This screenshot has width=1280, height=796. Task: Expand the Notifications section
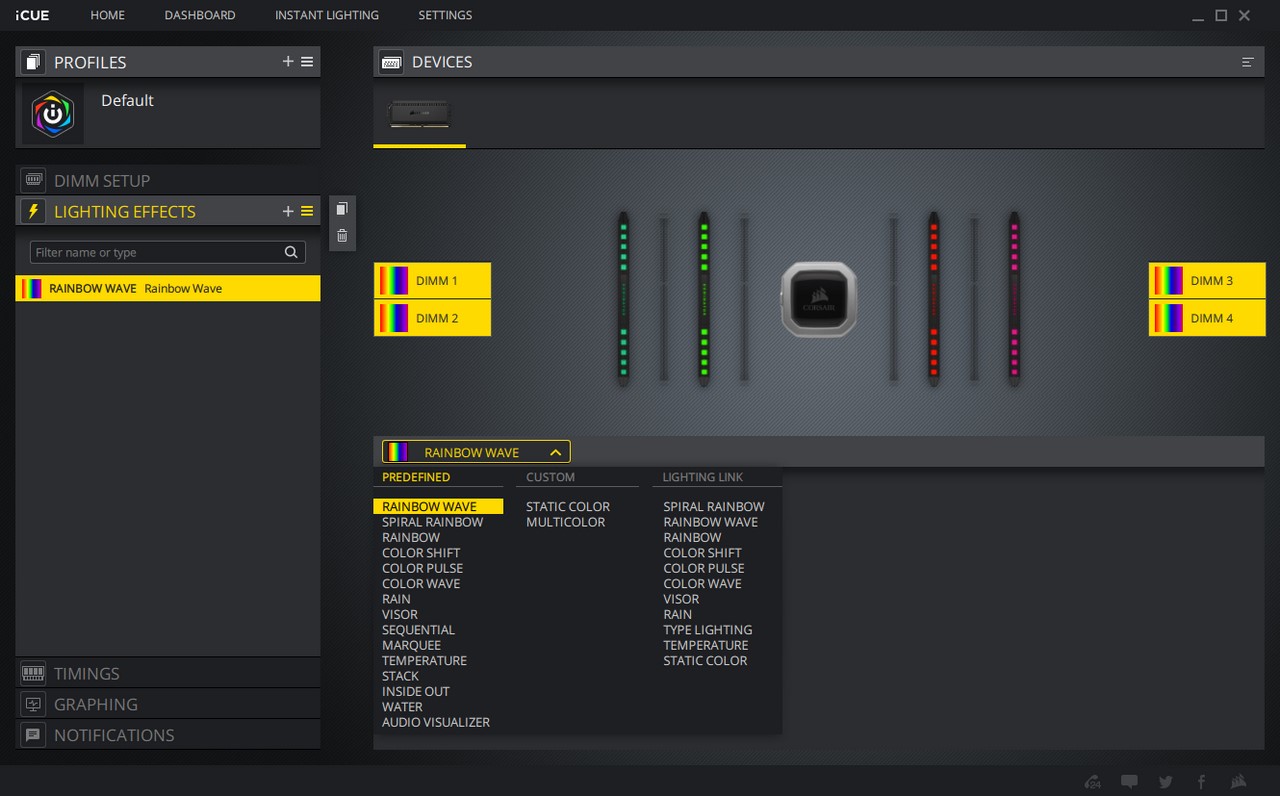coord(168,735)
